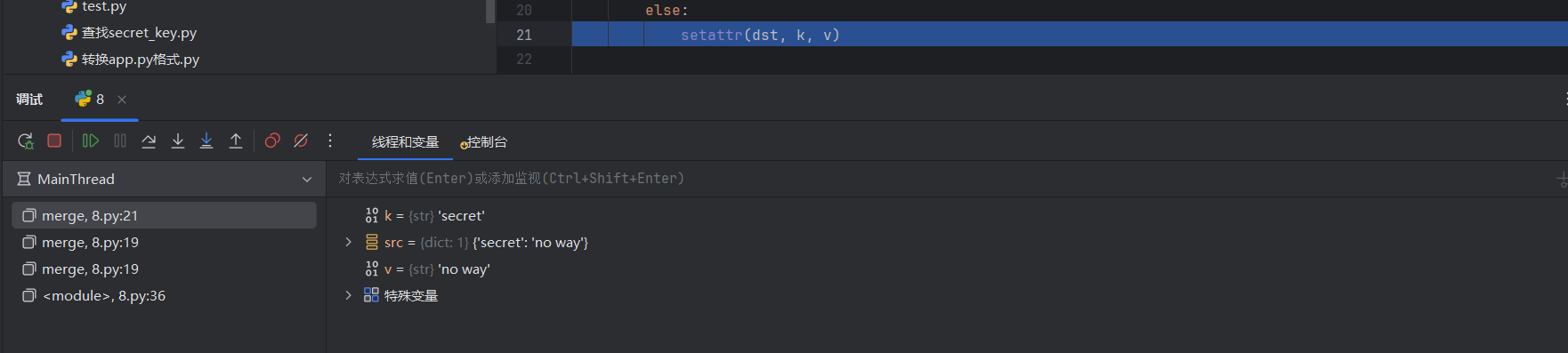Click the Rerun debug icon

[x=25, y=140]
